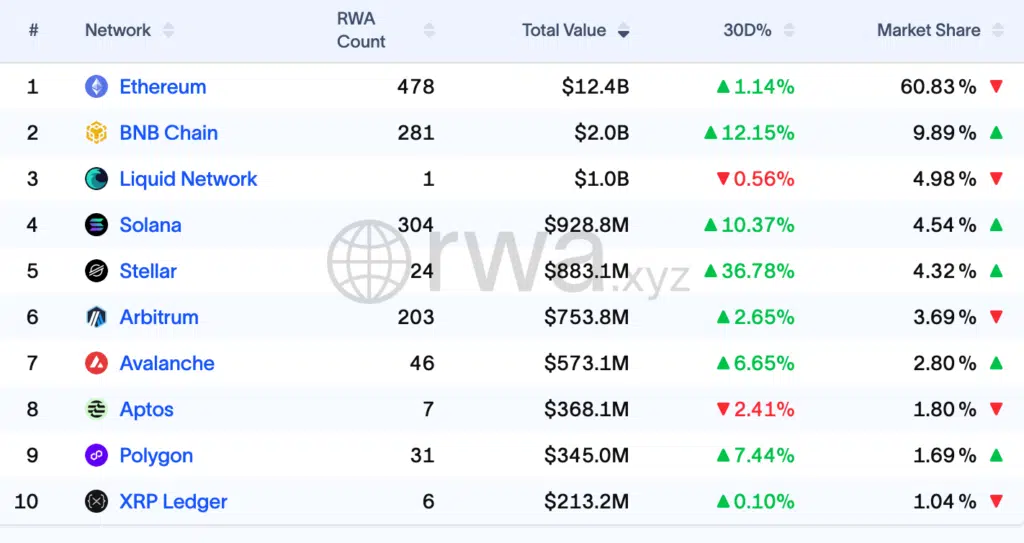Click the BNB Chain logo icon

pos(96,133)
